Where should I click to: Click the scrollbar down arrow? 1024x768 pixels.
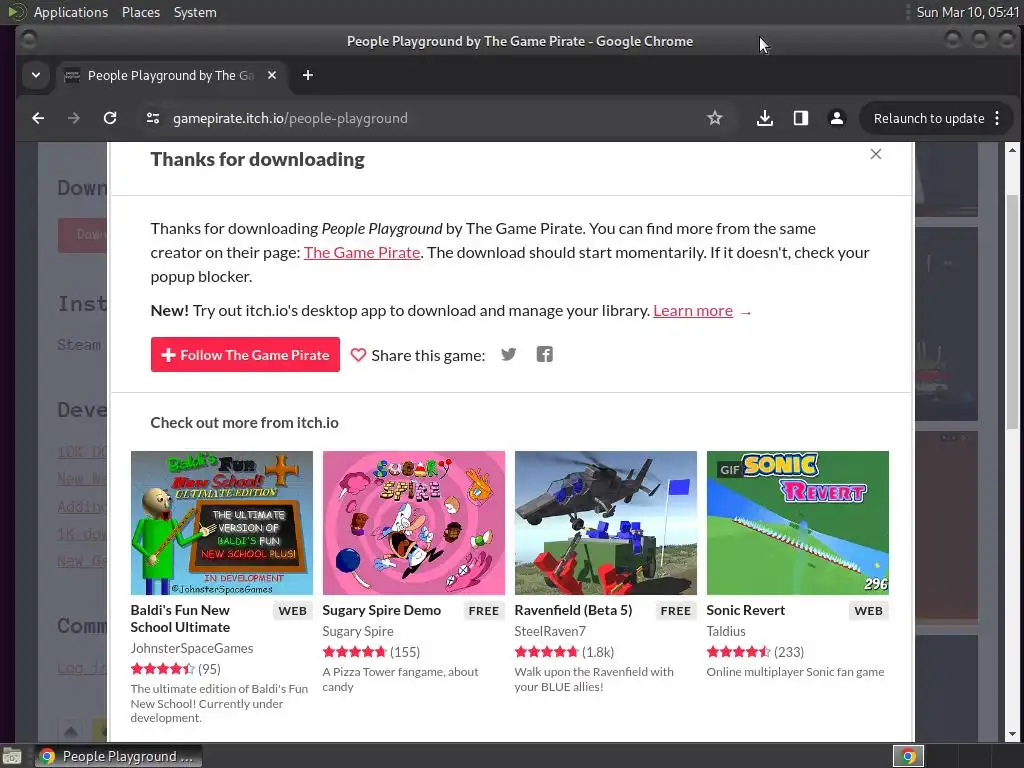pos(1012,734)
